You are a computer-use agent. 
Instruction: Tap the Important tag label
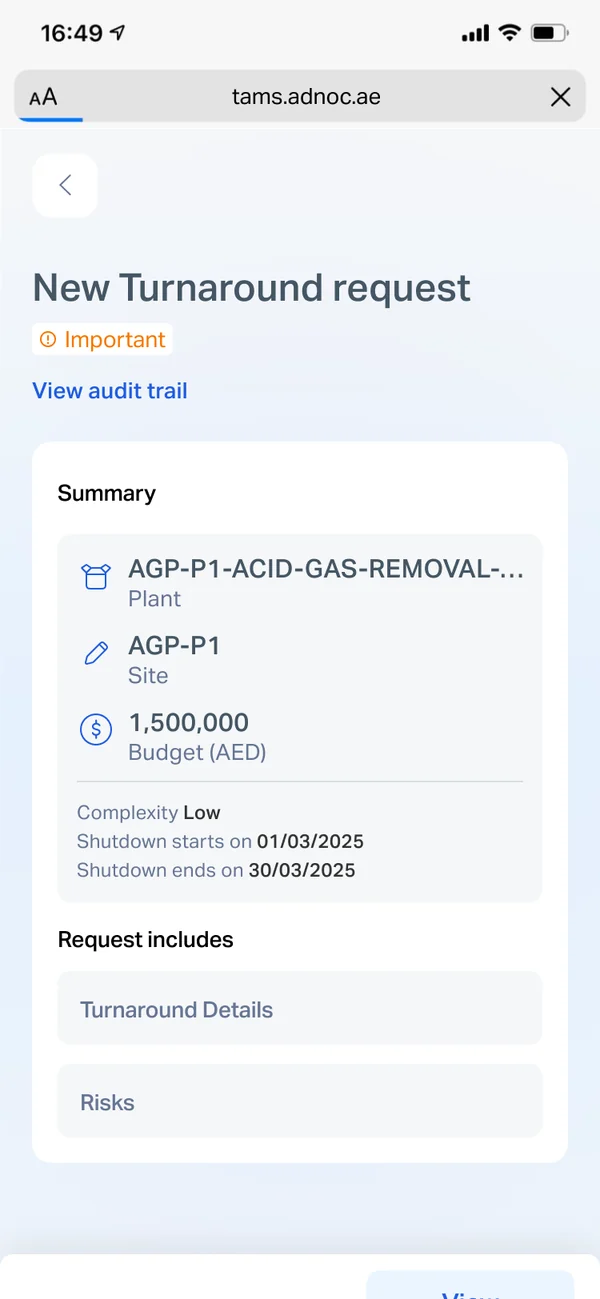click(x=102, y=340)
